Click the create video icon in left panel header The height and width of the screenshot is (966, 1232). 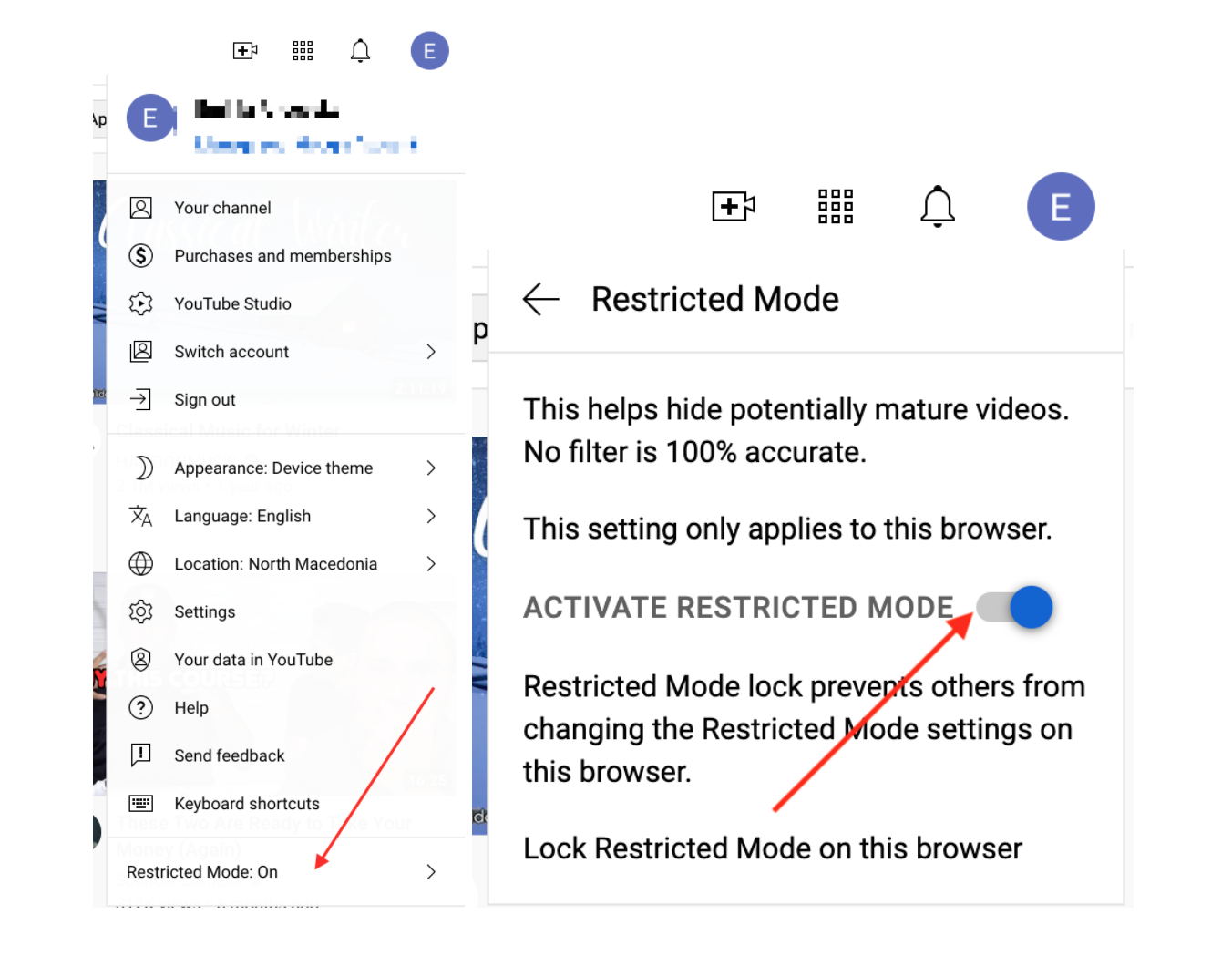245,51
